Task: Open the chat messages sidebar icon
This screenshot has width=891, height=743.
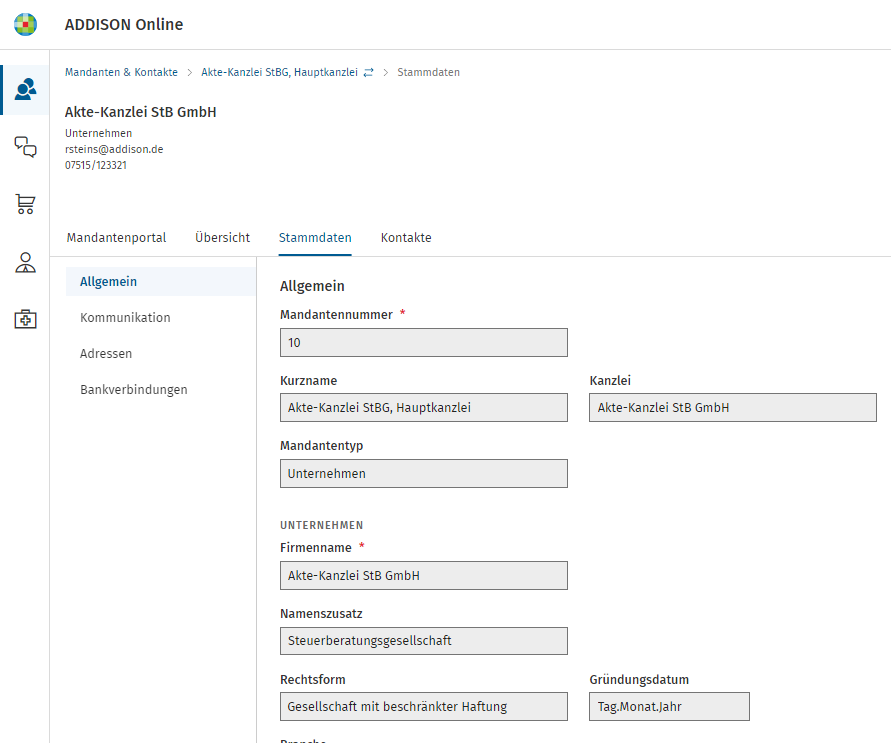Action: pyautogui.click(x=25, y=147)
